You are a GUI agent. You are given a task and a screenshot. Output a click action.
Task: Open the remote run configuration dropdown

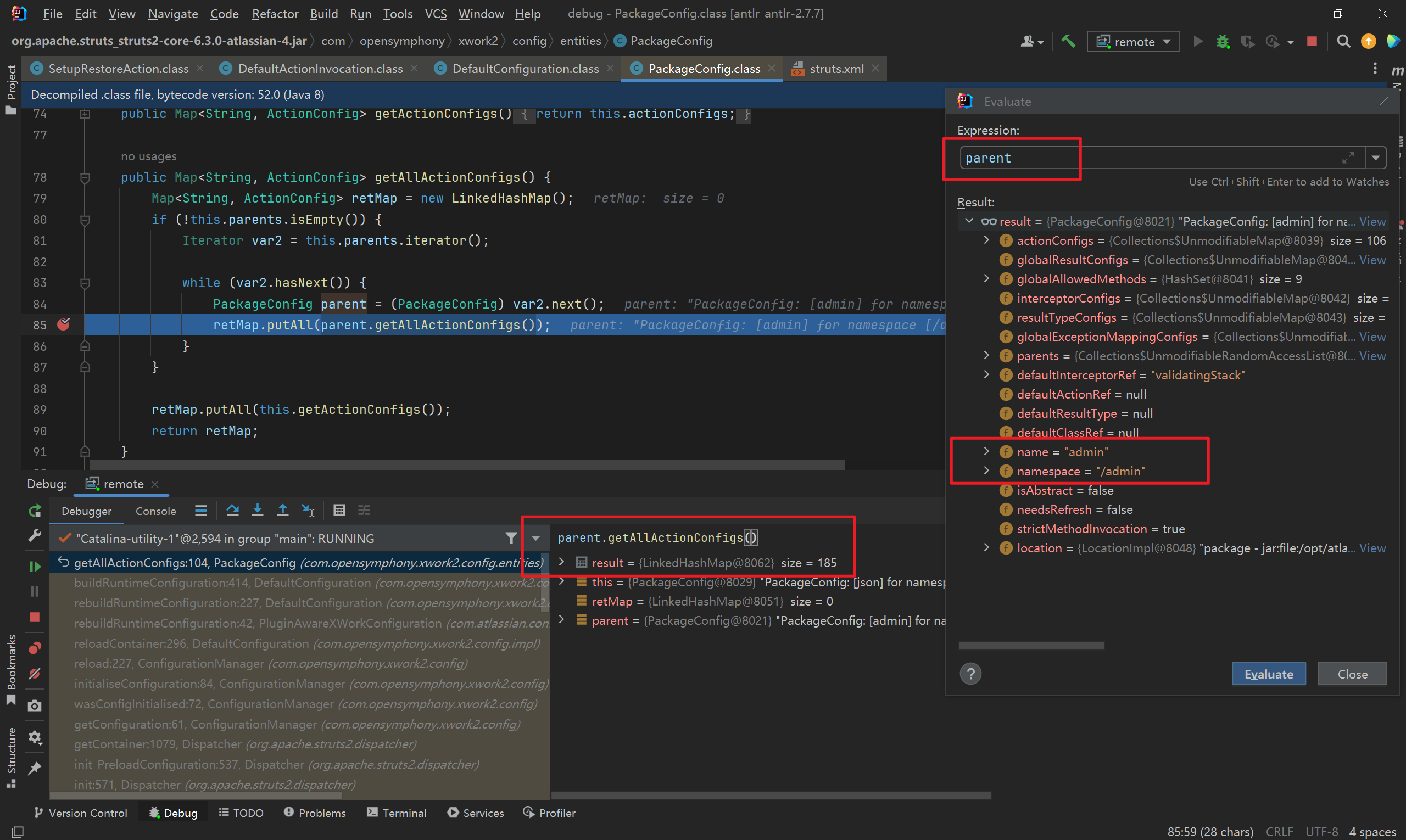coord(1133,41)
